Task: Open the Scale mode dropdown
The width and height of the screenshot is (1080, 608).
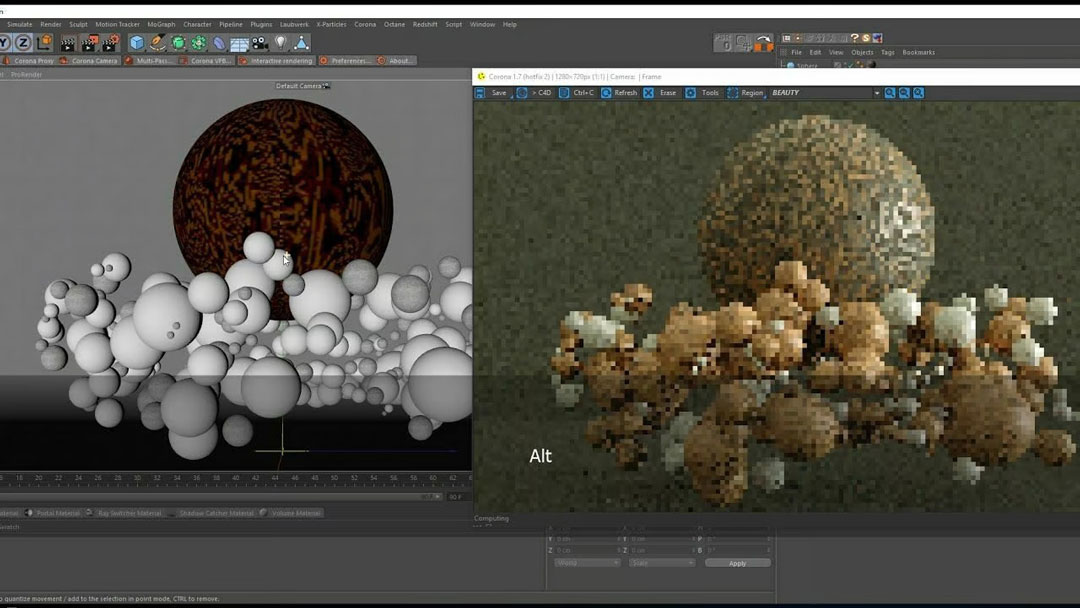Action: click(661, 563)
